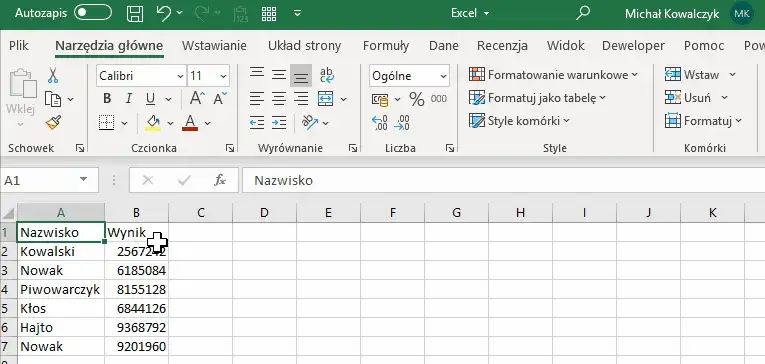Decrease decimal places icon

pyautogui.click(x=402, y=122)
